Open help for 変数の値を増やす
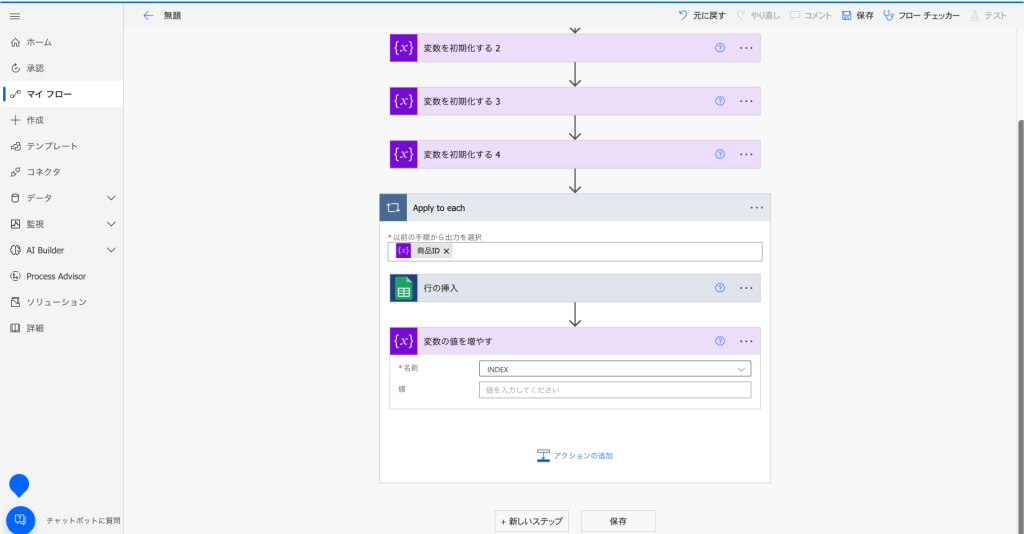The width and height of the screenshot is (1024, 534). pyautogui.click(x=720, y=341)
